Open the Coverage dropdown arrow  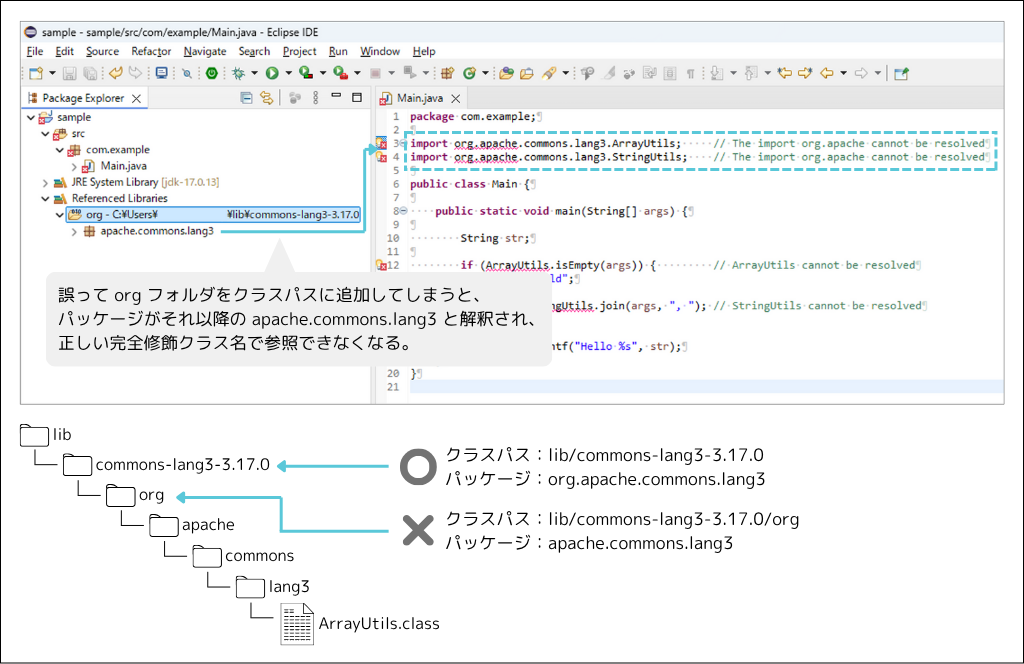click(323, 73)
